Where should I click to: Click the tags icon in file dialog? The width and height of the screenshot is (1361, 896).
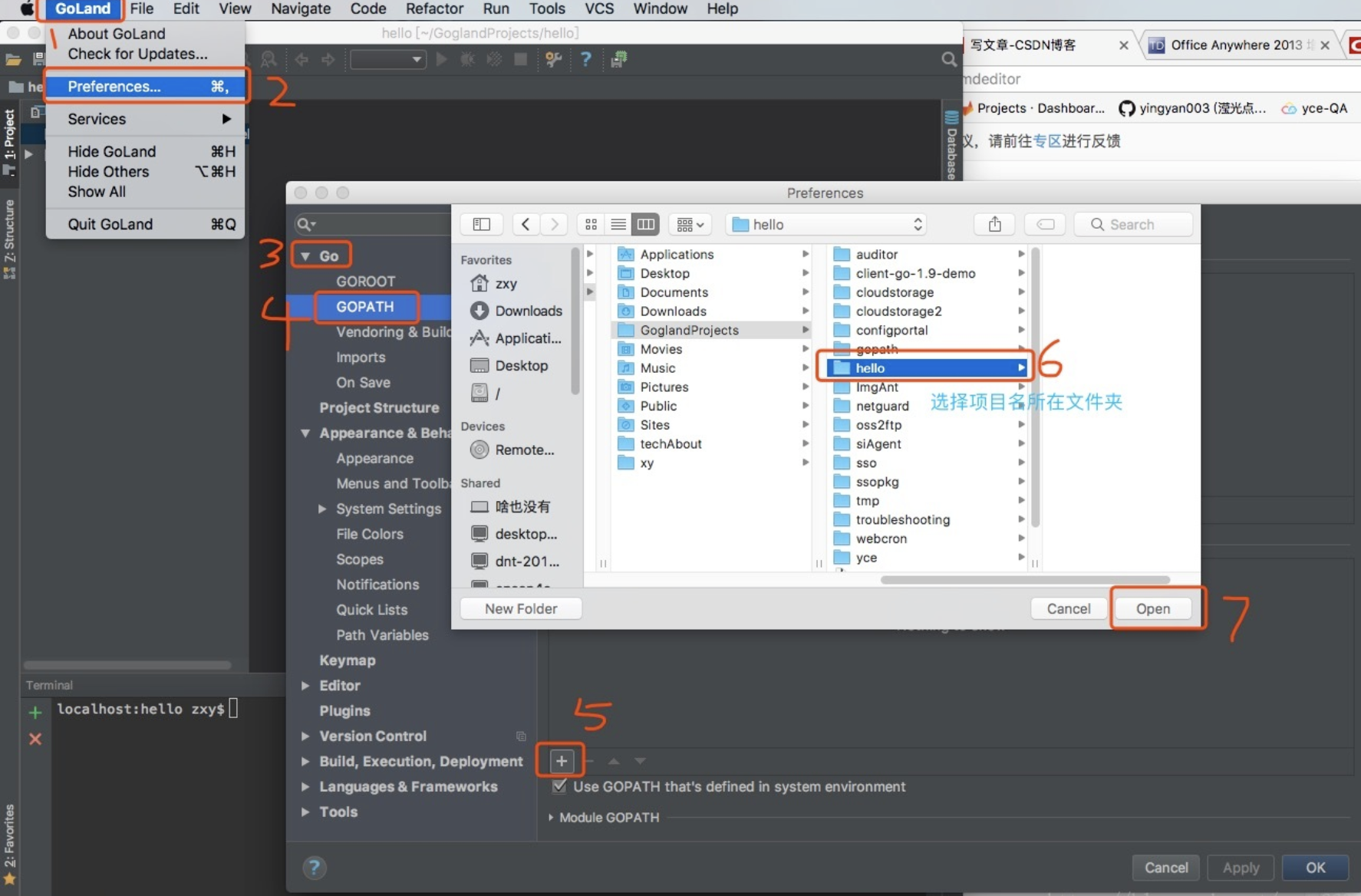tap(1045, 224)
